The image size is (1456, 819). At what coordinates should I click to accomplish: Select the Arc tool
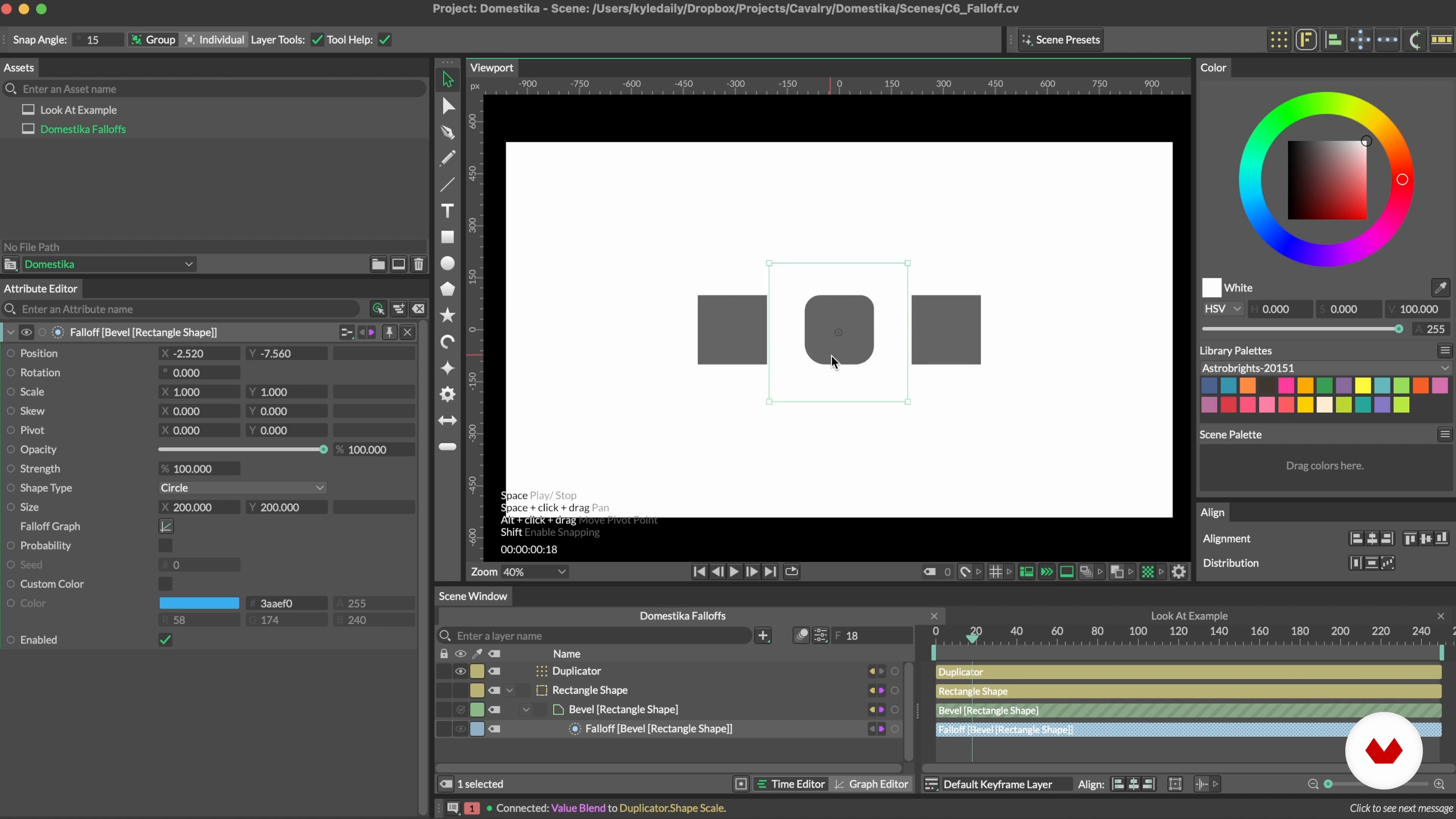[x=448, y=342]
